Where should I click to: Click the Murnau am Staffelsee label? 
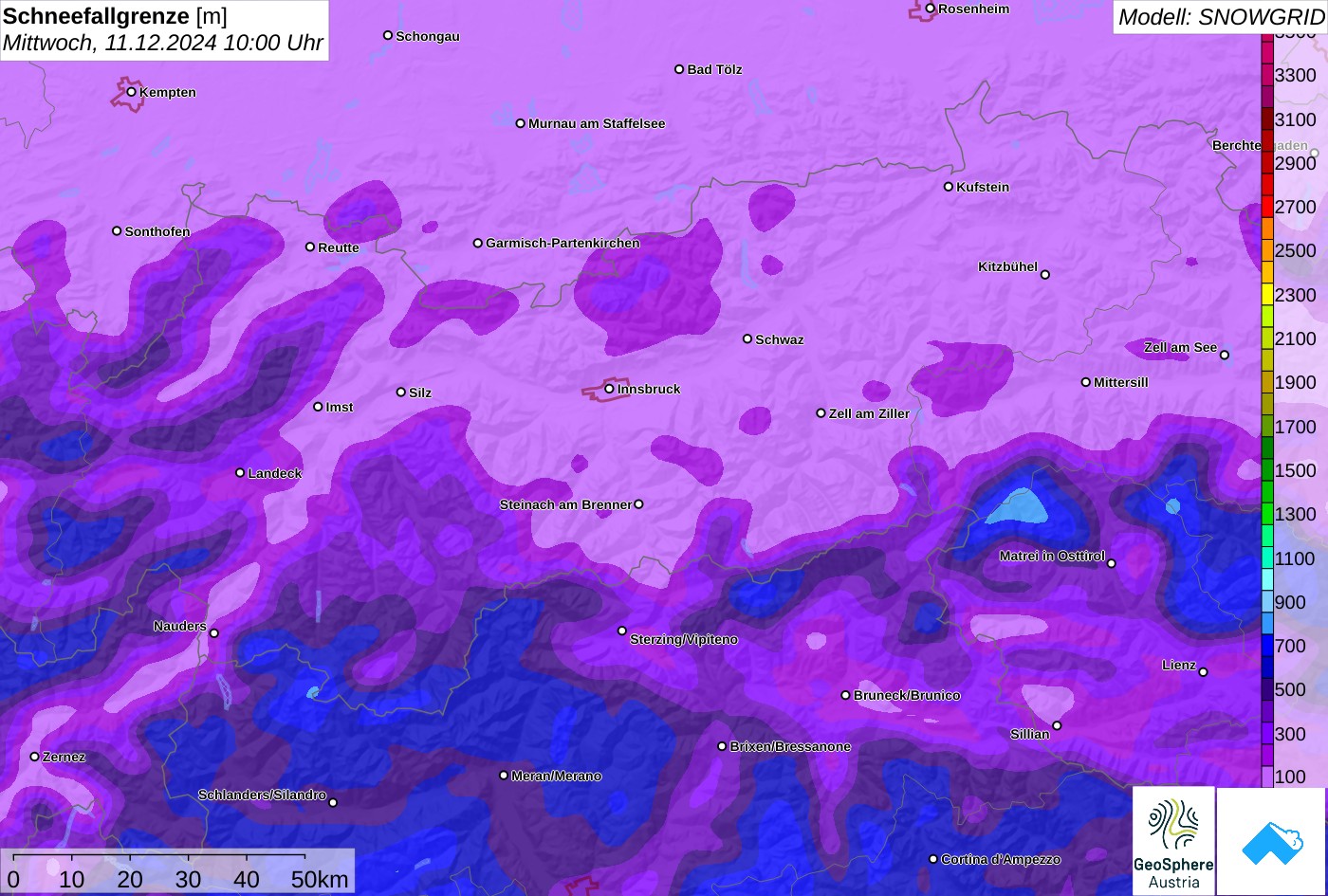pyautogui.click(x=597, y=123)
